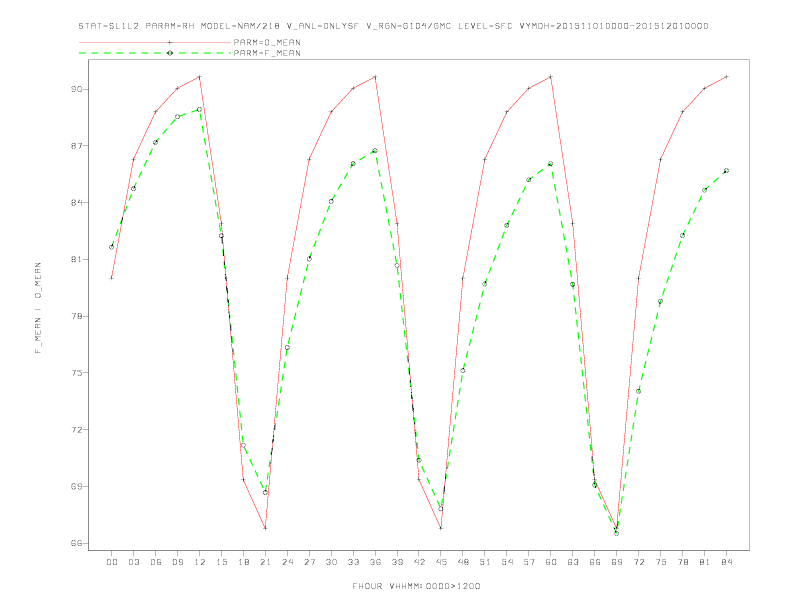Screen dimensions: 792x612
Task: Click the x-axis tick label 69
Action: (617, 562)
